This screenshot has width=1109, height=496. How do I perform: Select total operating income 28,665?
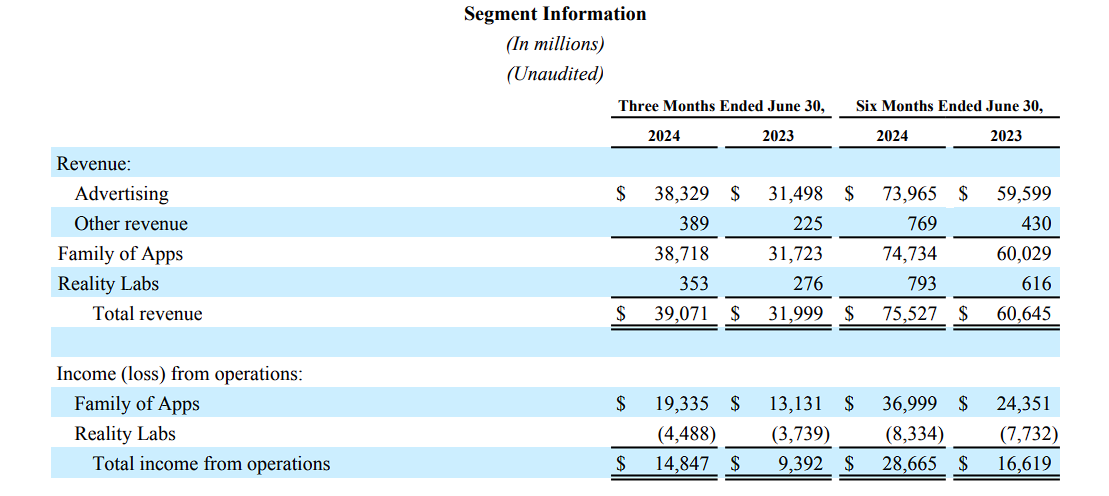(x=910, y=464)
